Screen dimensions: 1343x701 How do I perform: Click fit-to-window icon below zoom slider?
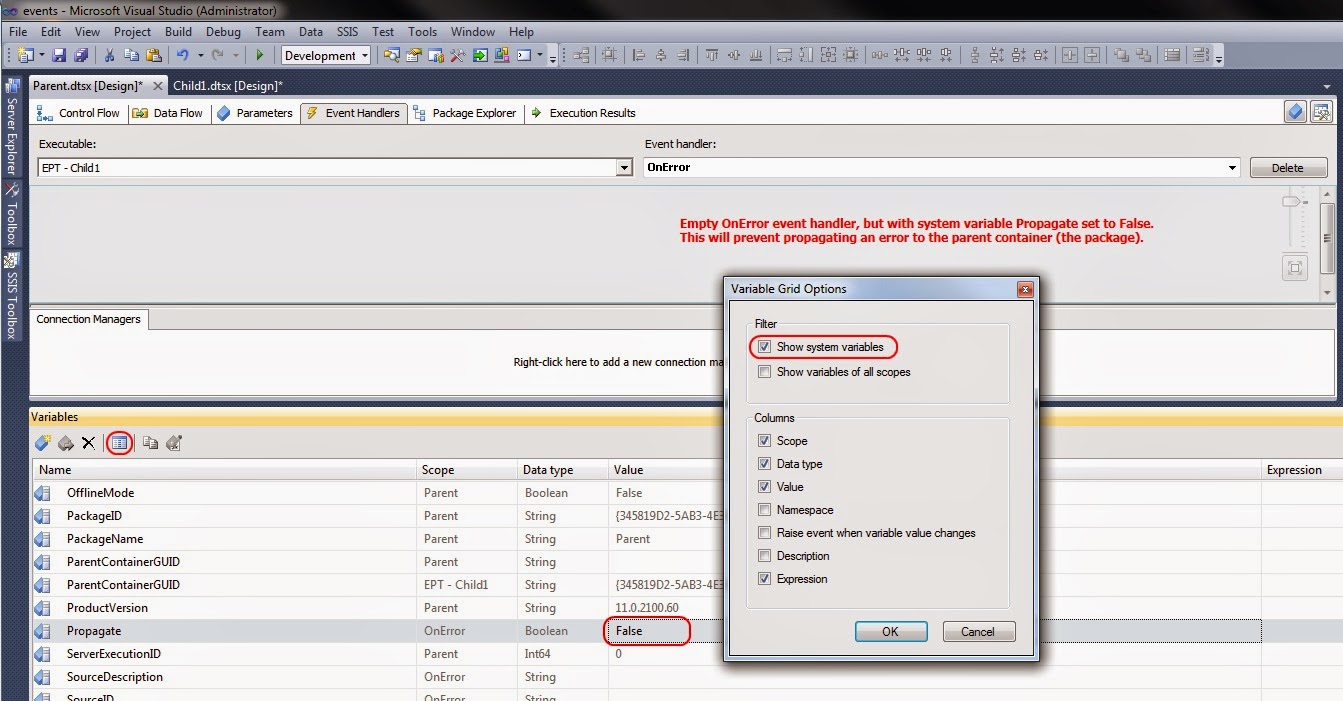pyautogui.click(x=1295, y=267)
